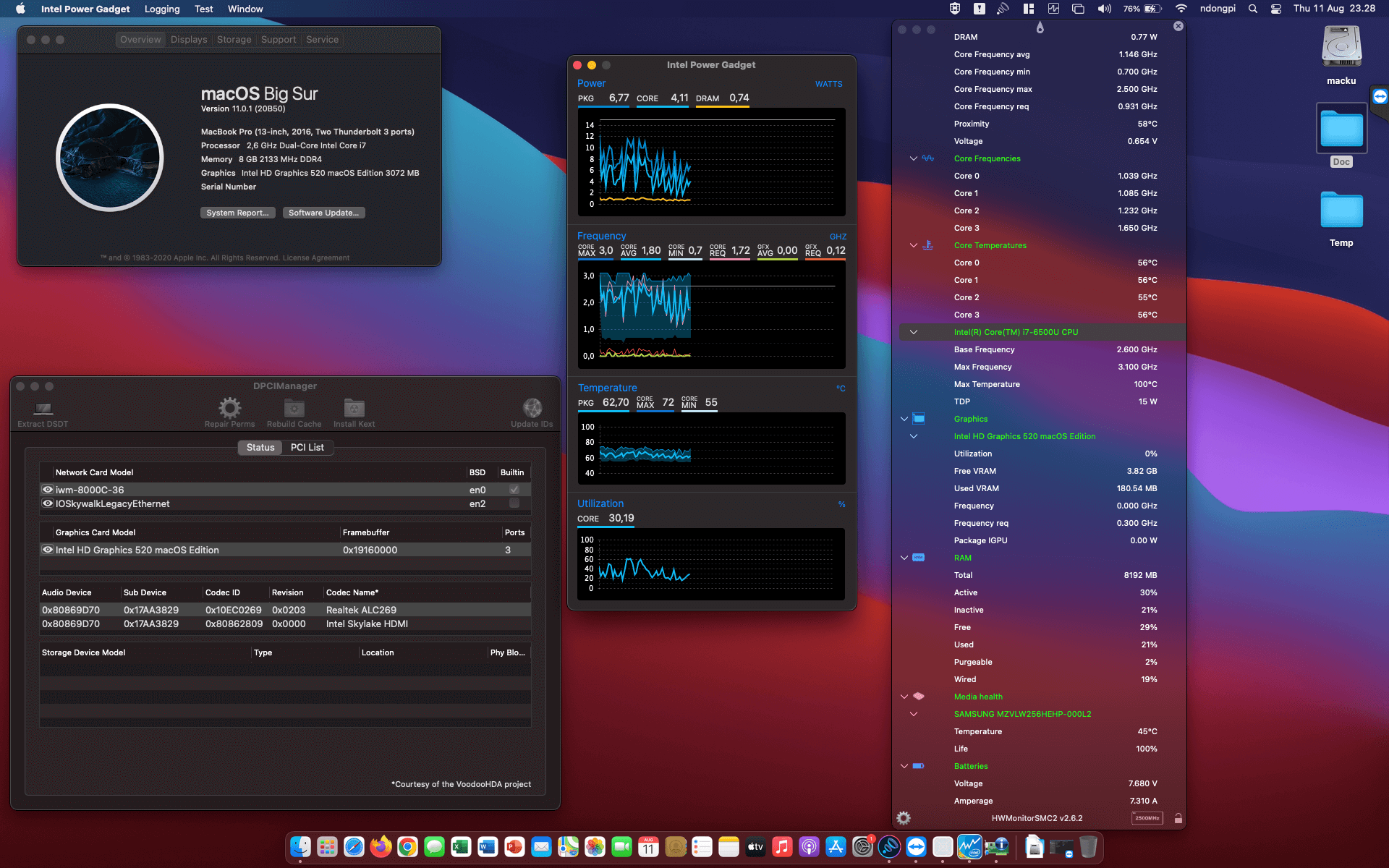The image size is (1389, 868).
Task: Click the Install Kext toolbar icon
Action: (x=354, y=409)
